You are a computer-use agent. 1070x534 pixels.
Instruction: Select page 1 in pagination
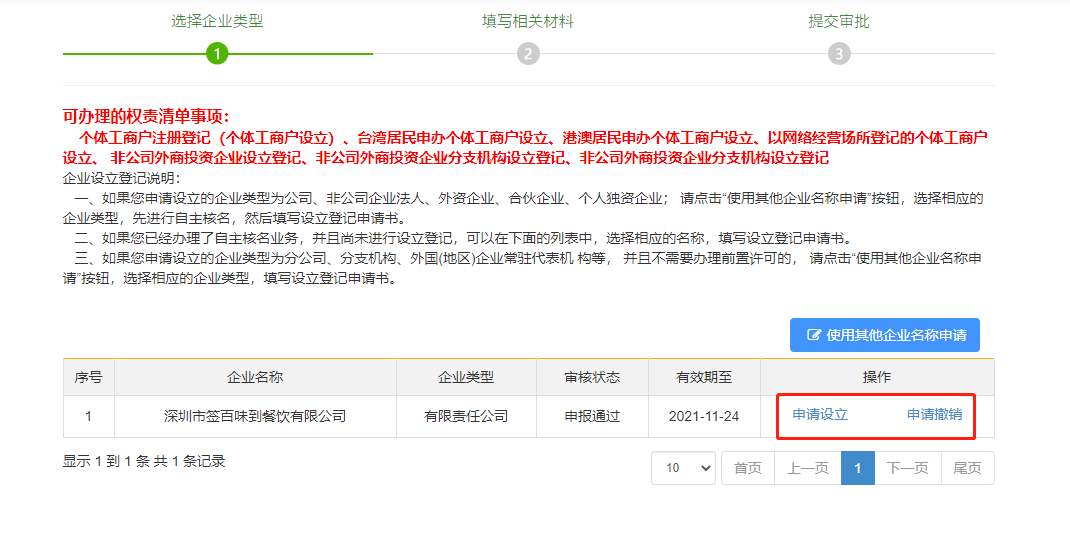click(857, 468)
